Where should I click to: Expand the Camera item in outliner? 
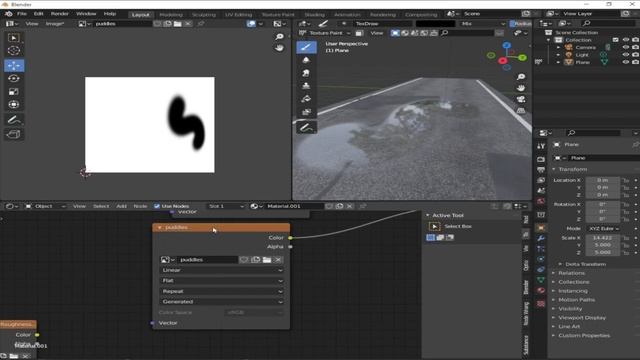tap(558, 47)
